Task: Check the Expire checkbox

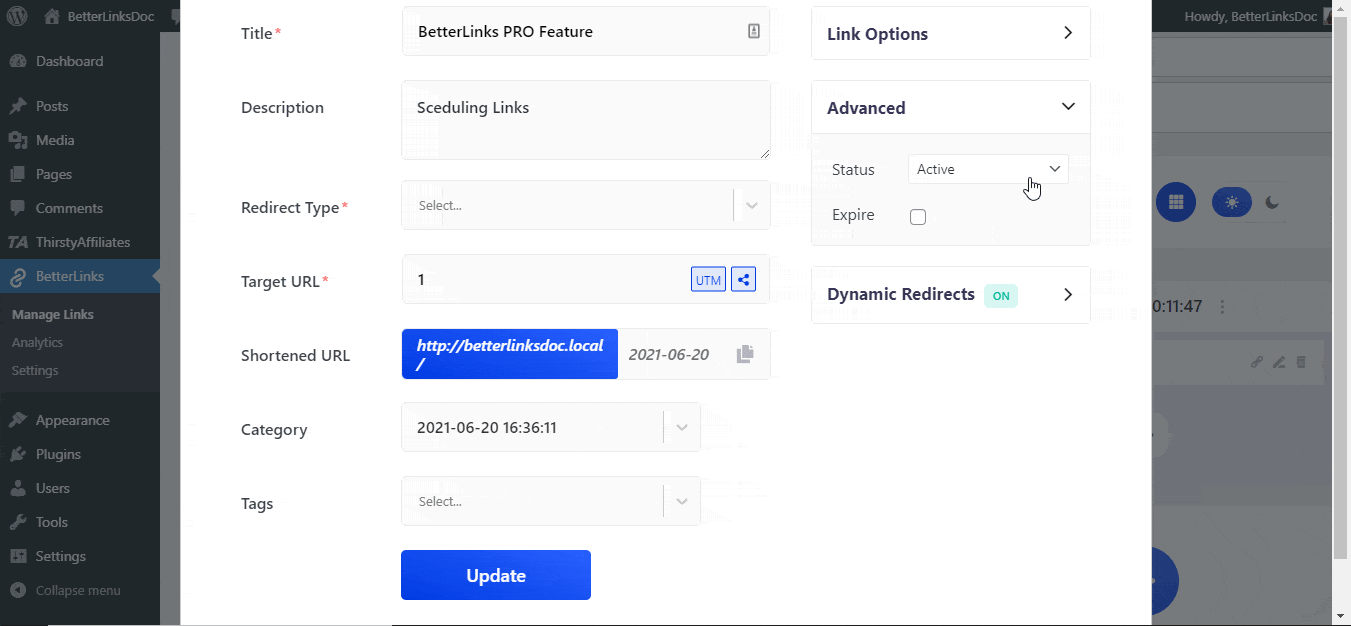Action: (918, 216)
